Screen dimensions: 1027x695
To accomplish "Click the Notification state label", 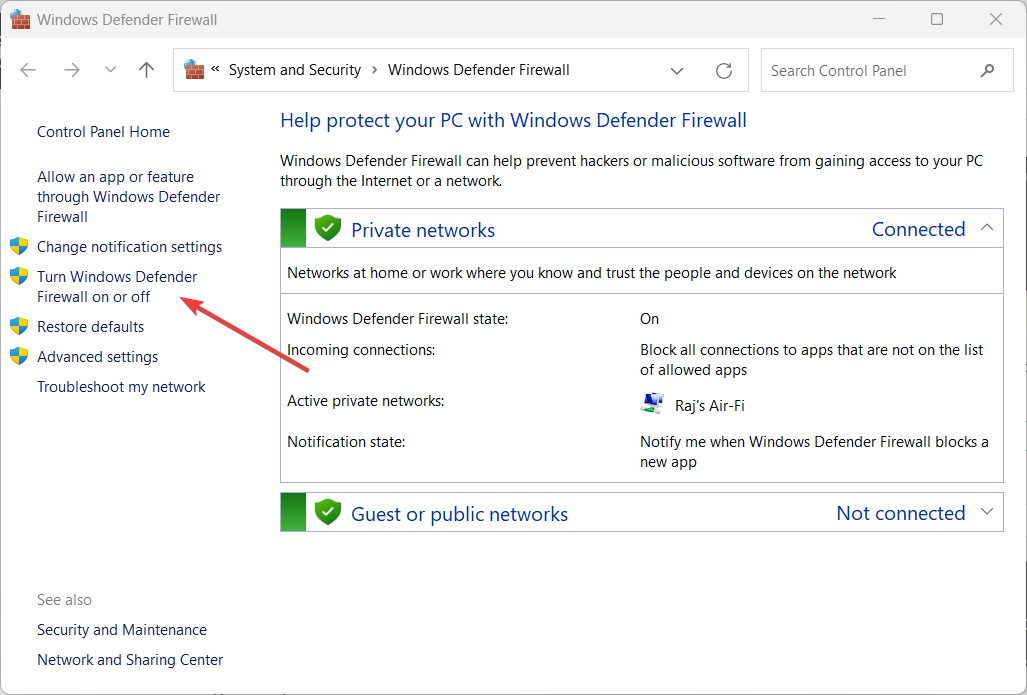I will click(x=346, y=442).
